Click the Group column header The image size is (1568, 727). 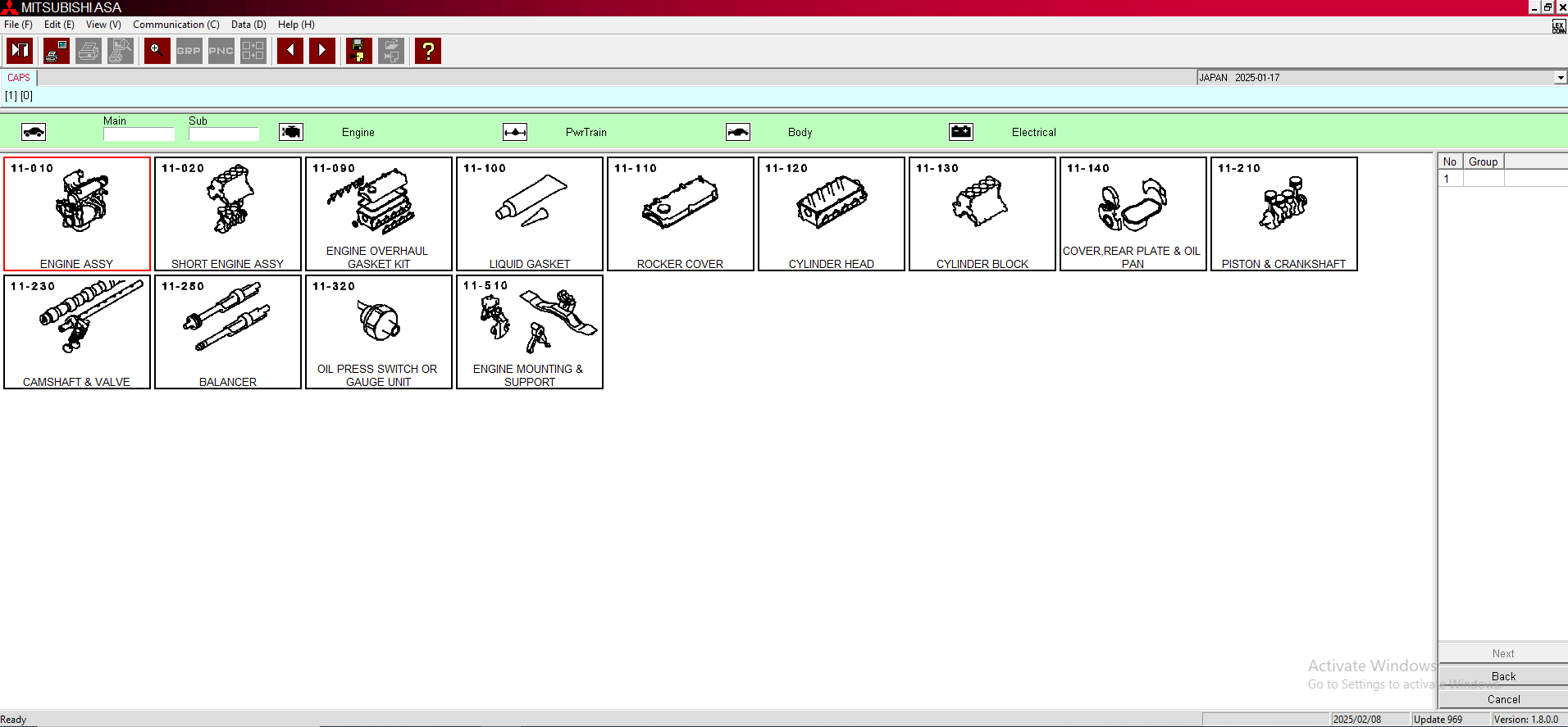tap(1484, 161)
